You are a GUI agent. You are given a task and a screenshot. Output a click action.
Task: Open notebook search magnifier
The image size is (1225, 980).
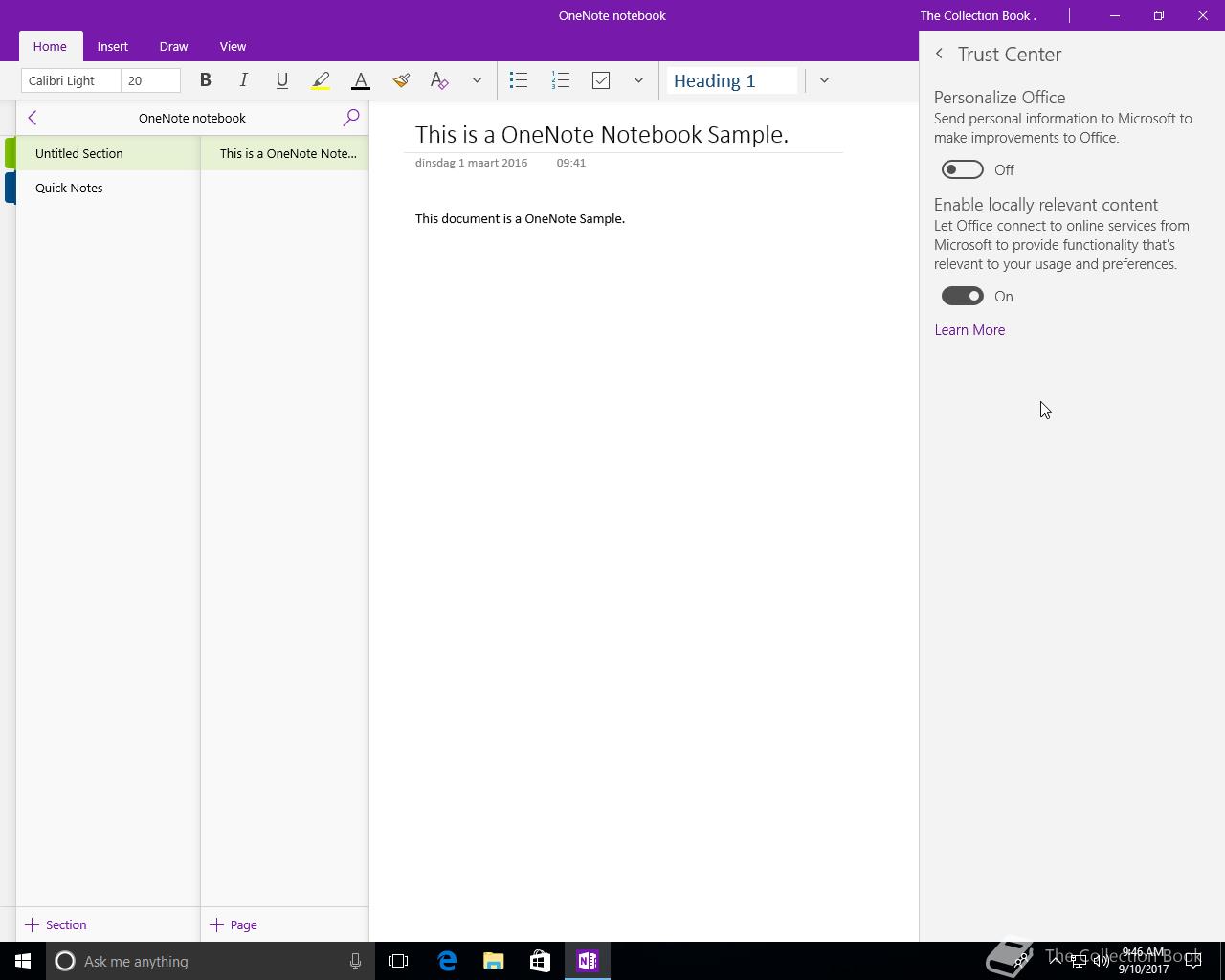351,118
